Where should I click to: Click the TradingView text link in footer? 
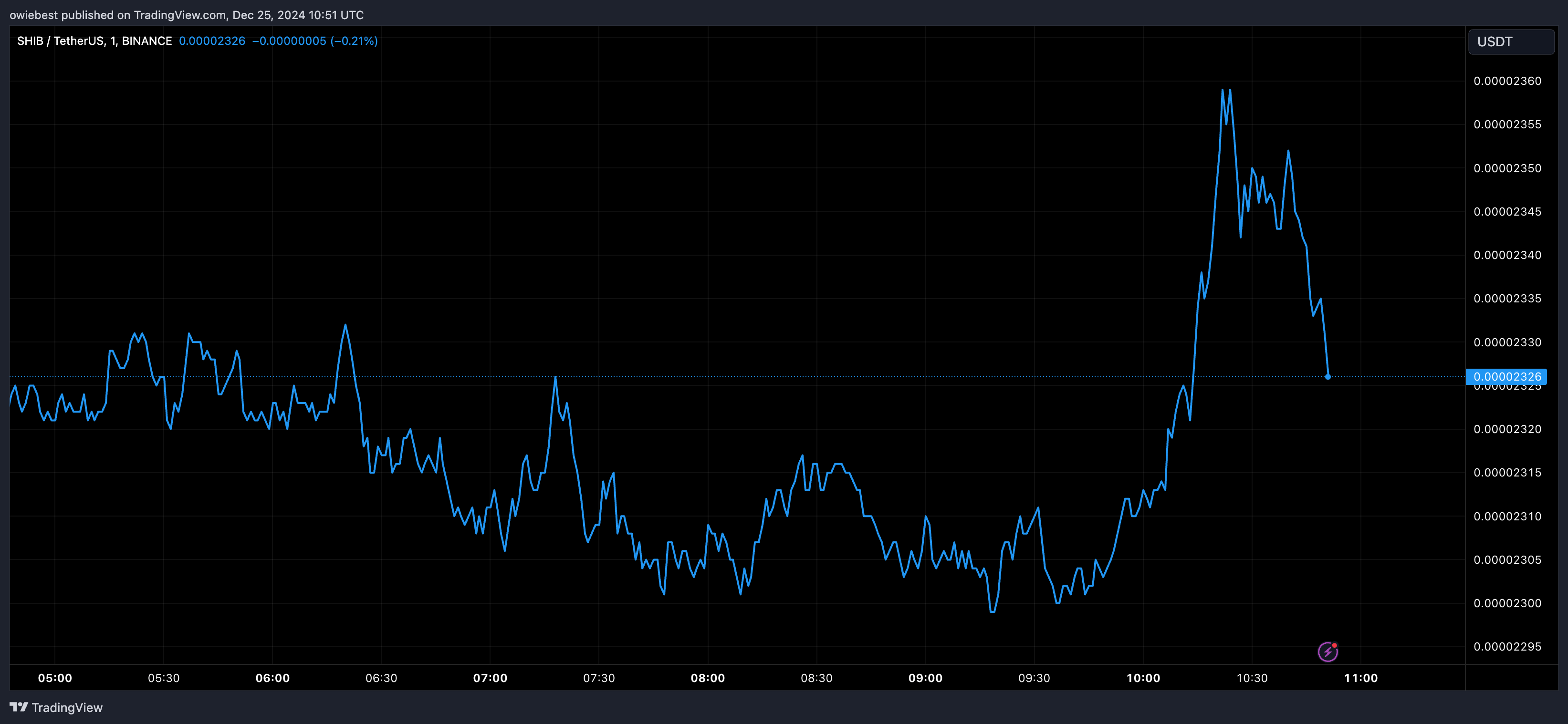tap(67, 708)
